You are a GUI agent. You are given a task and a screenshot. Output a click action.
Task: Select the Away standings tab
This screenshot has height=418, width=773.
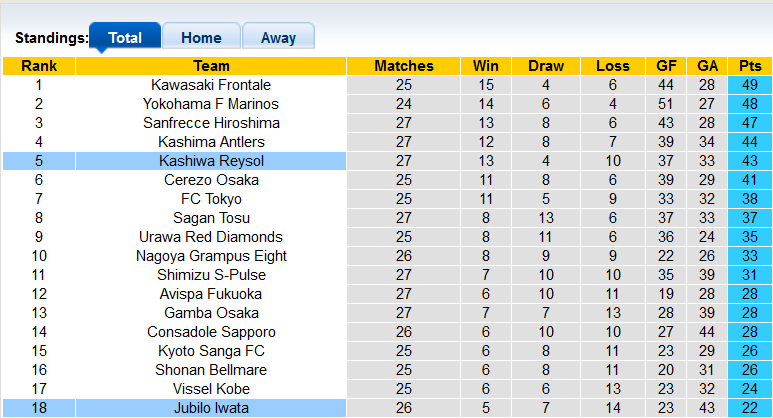click(278, 38)
